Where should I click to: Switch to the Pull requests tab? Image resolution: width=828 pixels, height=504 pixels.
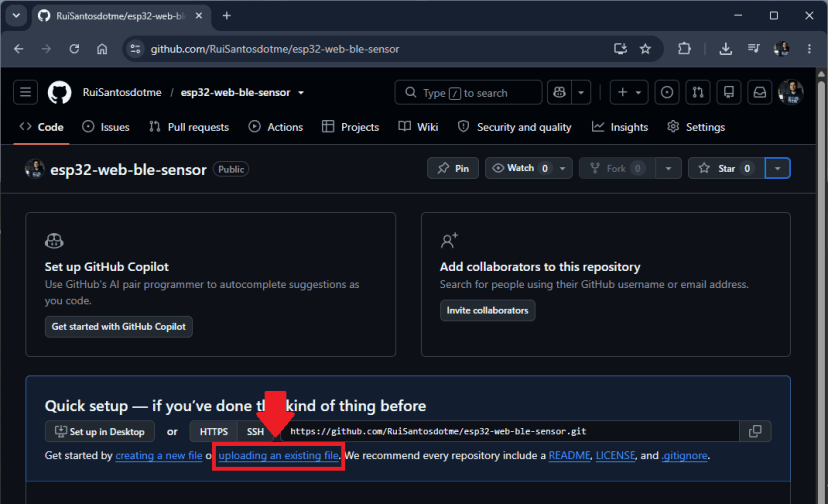(x=189, y=127)
